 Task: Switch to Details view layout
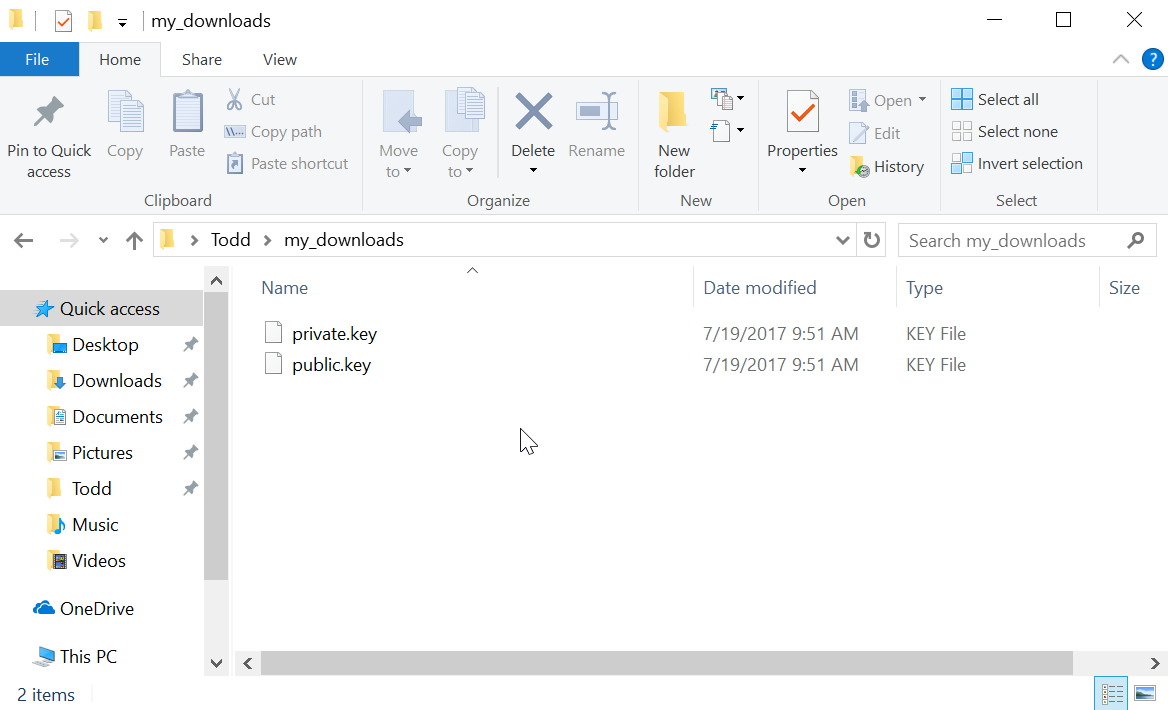point(1112,694)
